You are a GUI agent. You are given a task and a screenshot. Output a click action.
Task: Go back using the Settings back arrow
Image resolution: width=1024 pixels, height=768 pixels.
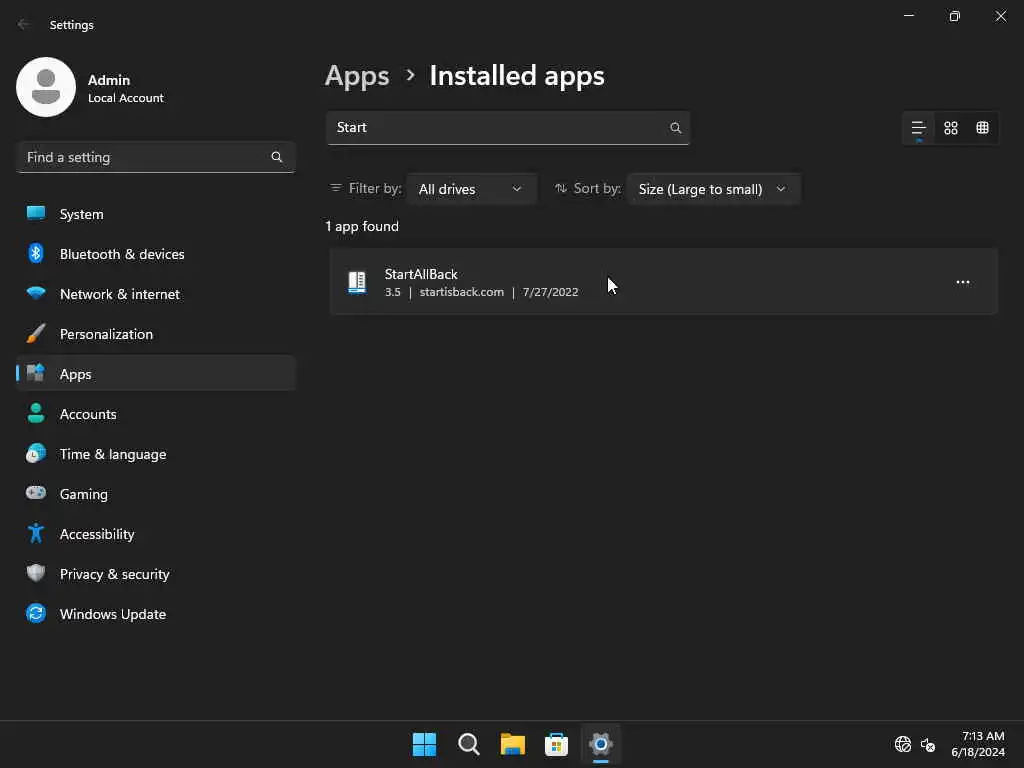24,25
